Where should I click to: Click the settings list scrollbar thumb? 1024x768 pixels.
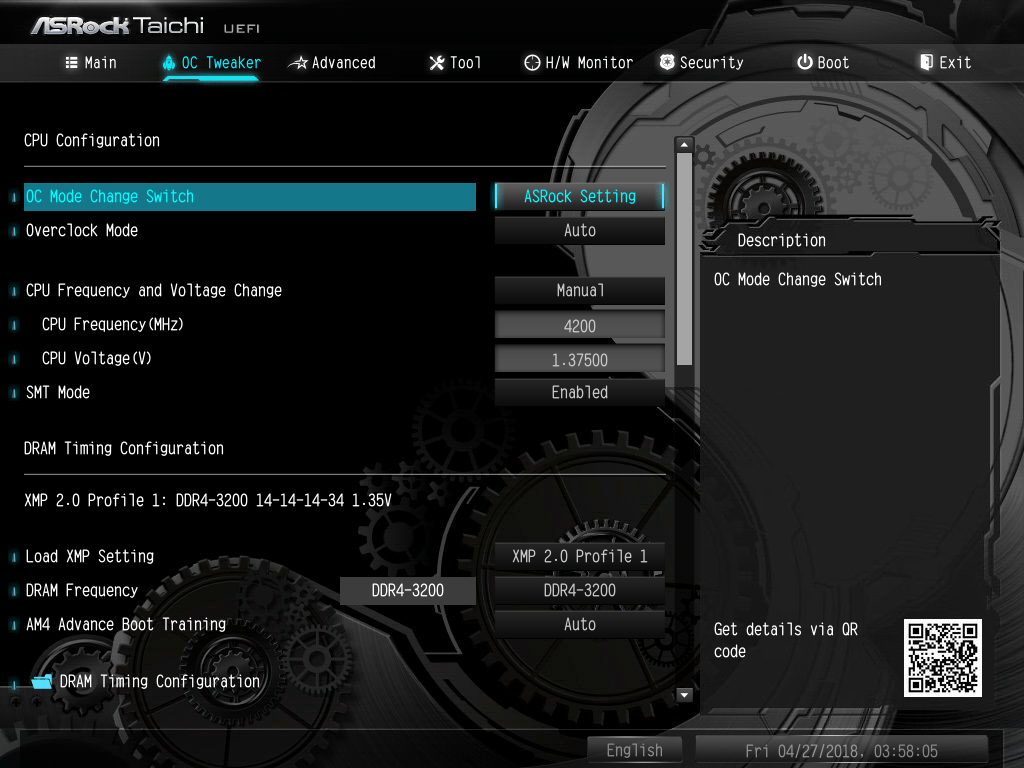coord(684,259)
